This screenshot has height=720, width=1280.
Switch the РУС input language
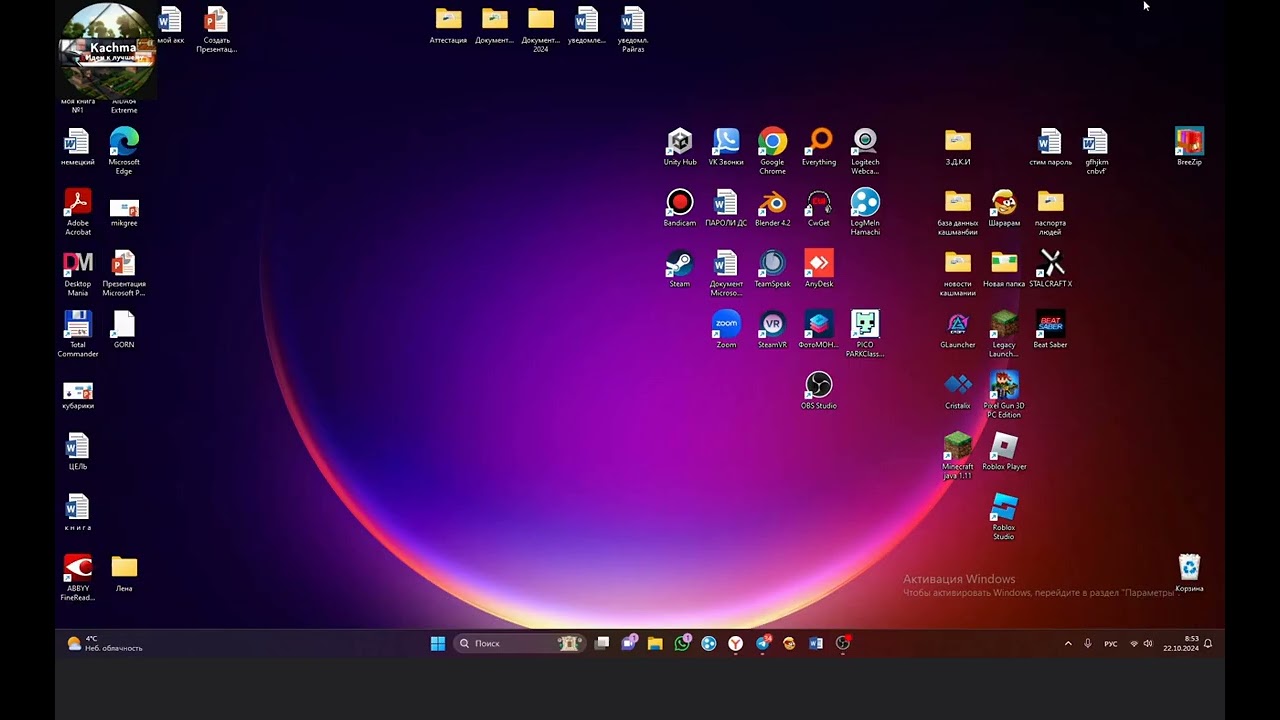click(1111, 644)
